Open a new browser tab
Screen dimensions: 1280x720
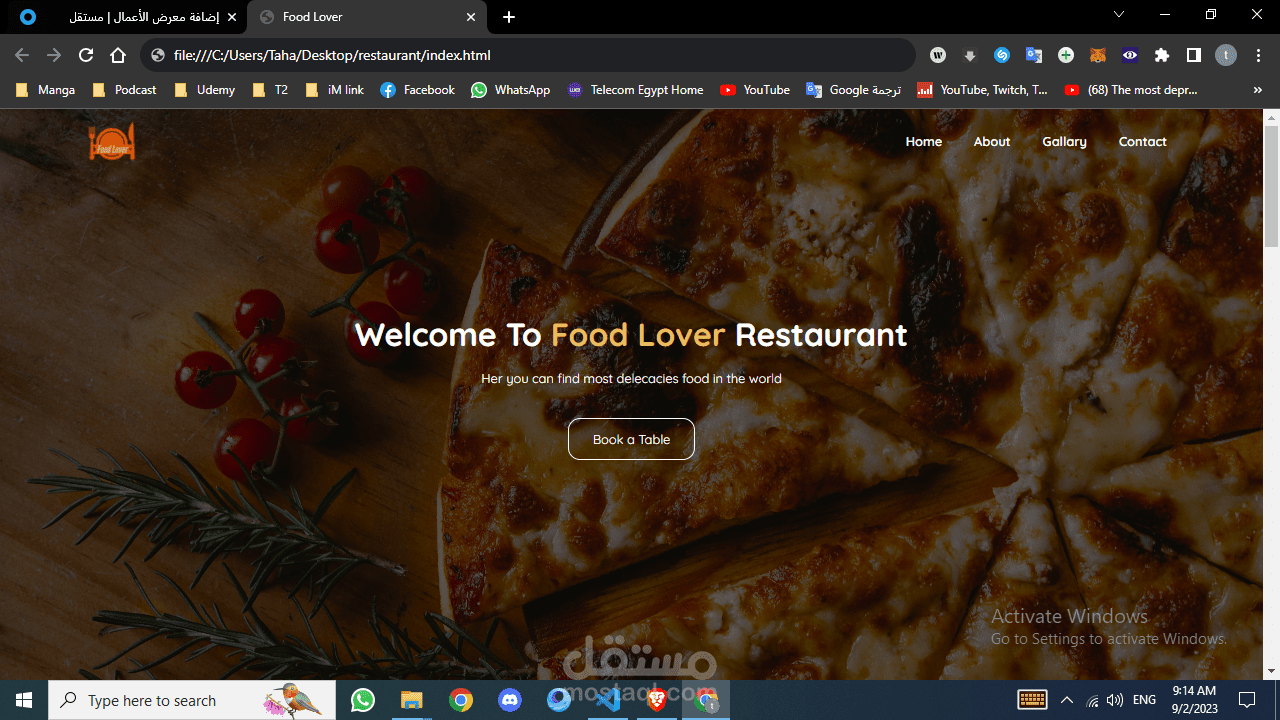[509, 17]
